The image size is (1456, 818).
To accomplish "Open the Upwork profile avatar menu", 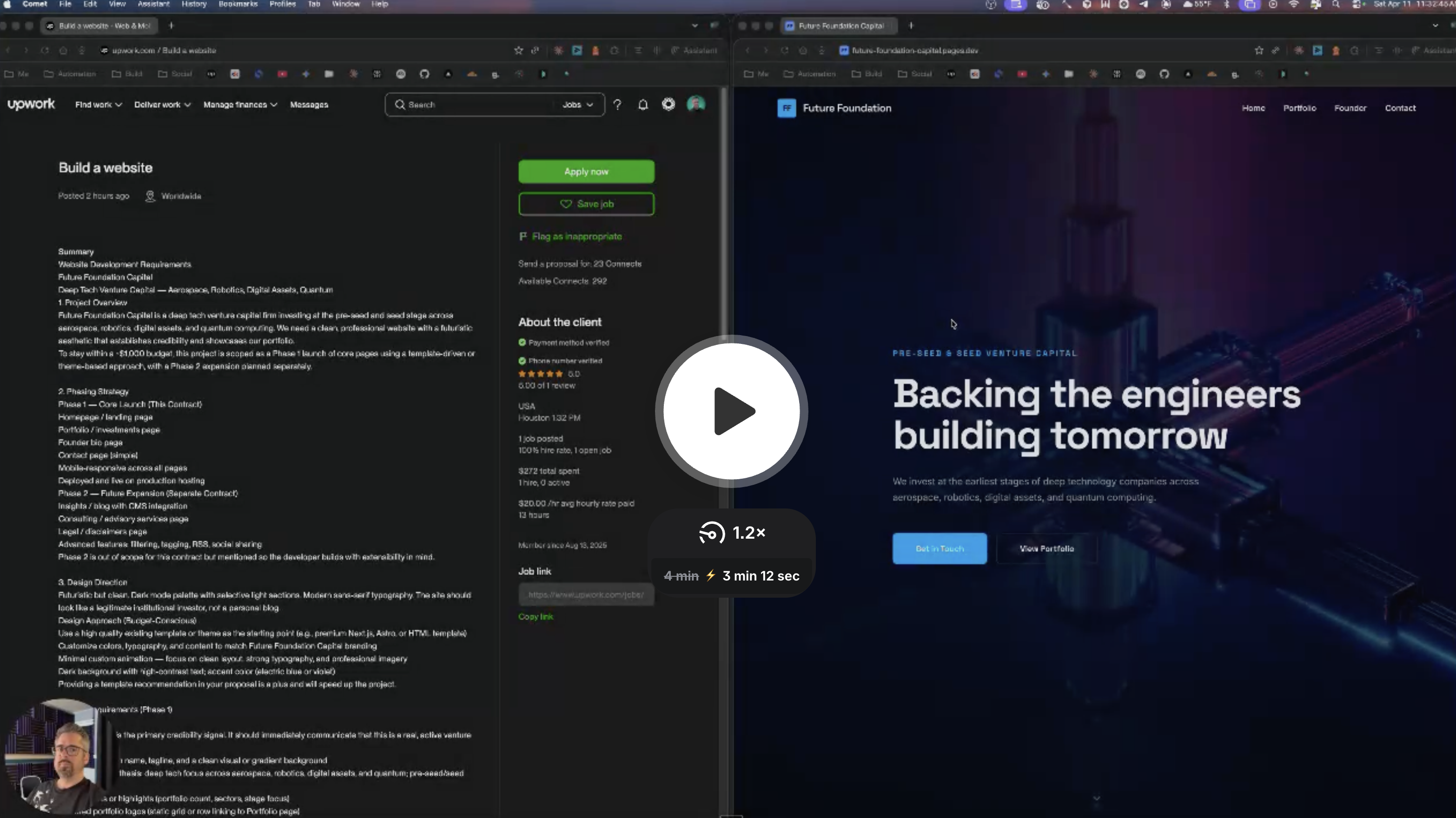I will pyautogui.click(x=696, y=104).
